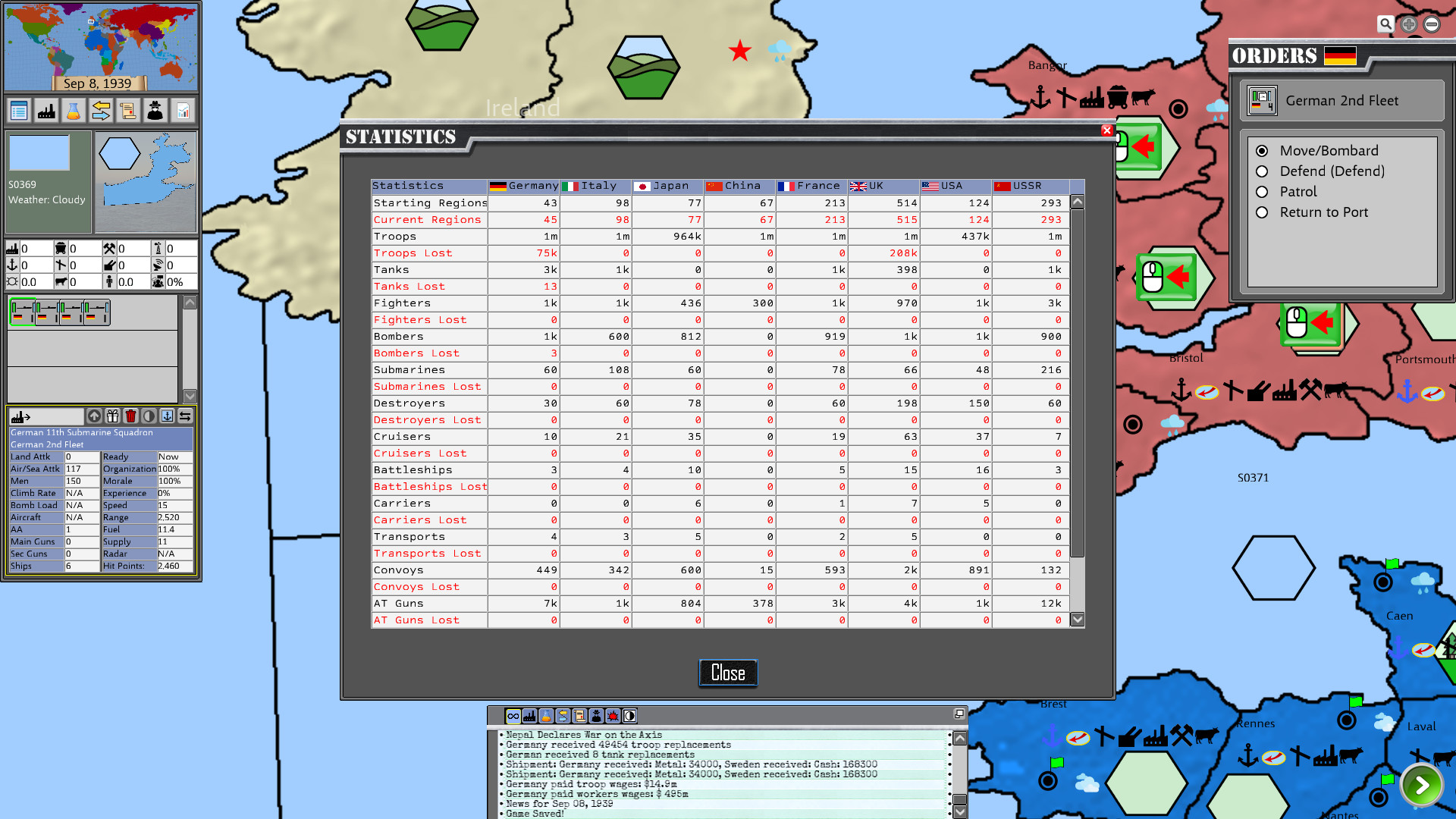Open the trade arrows icon

point(101,111)
